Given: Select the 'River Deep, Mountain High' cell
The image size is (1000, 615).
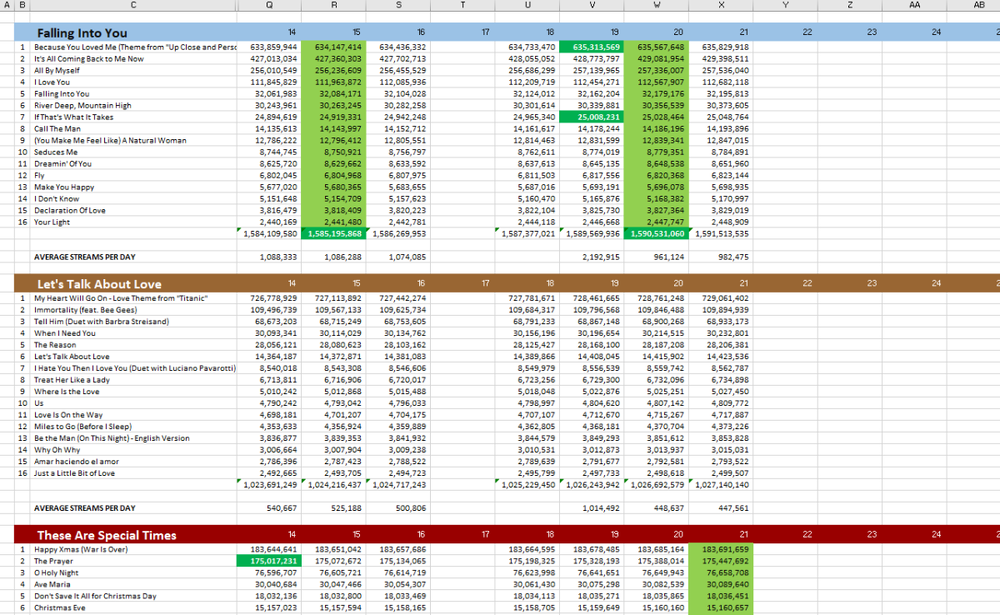Looking at the screenshot, I should click(133, 106).
